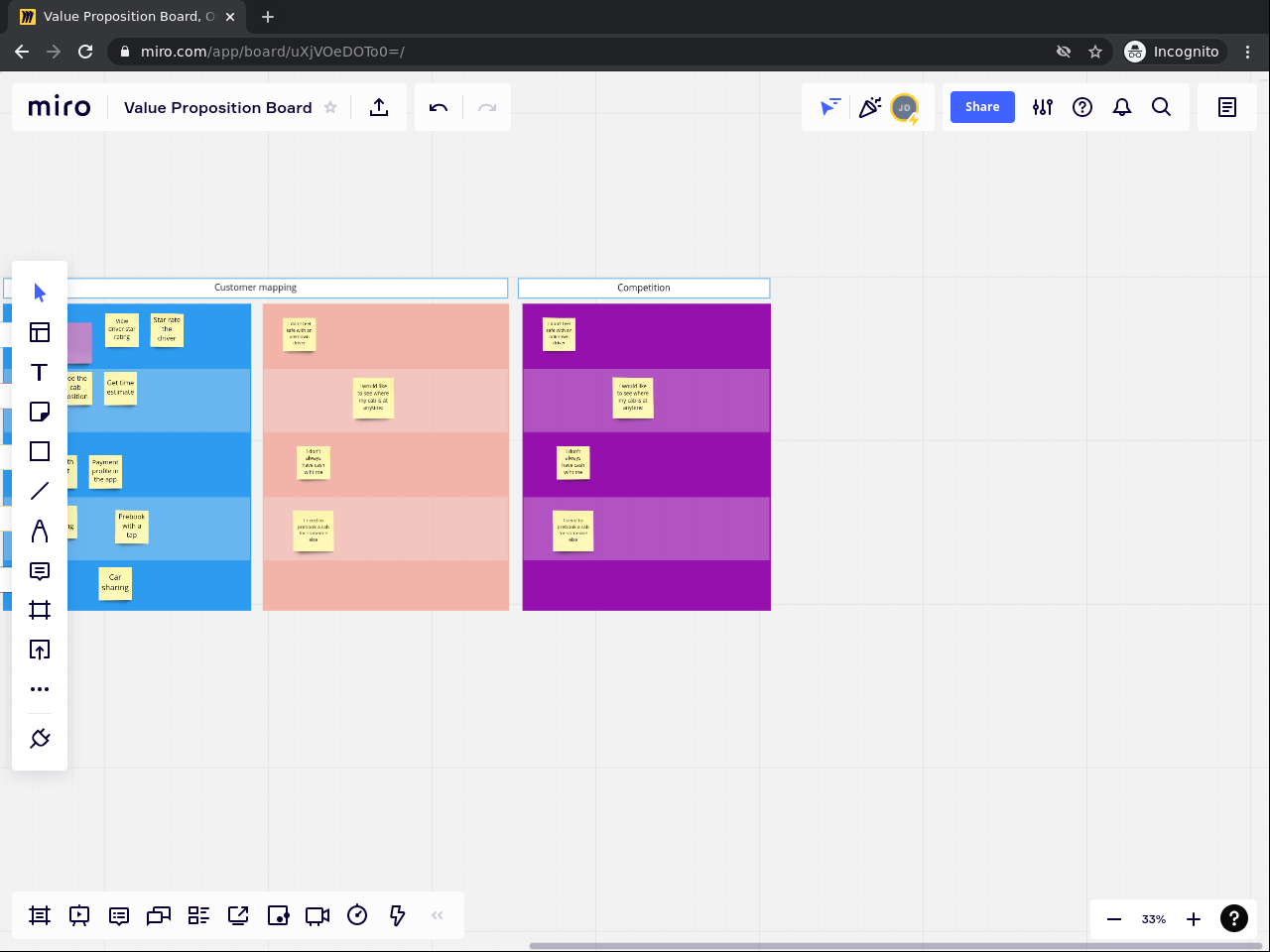
Task: Show more tools via three dots
Action: tap(40, 689)
